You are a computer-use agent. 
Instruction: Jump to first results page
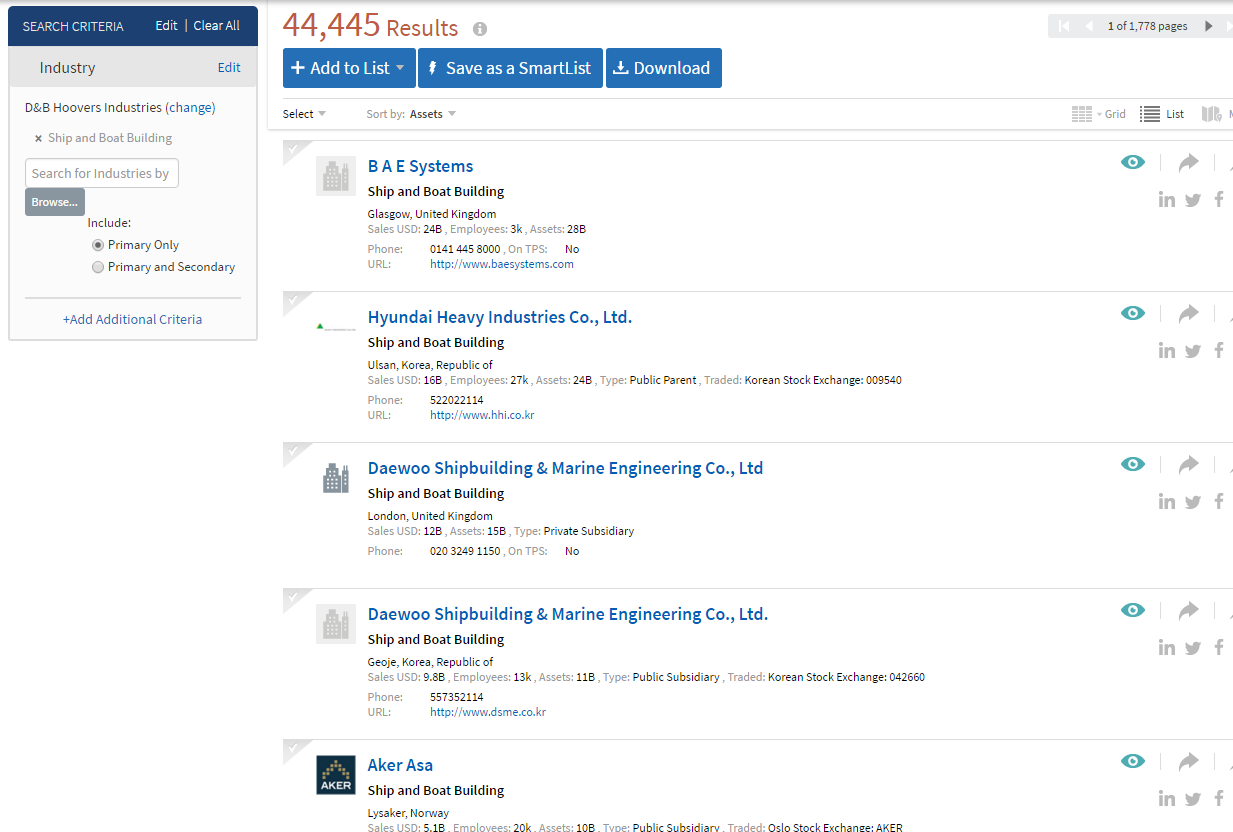point(1064,26)
